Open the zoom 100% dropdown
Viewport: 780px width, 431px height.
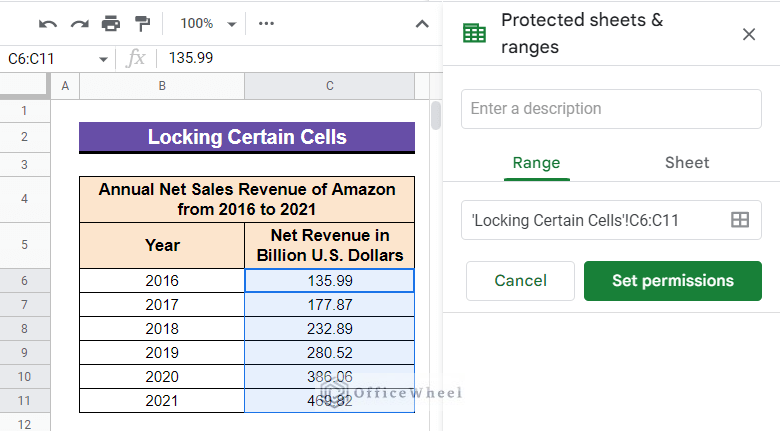tap(208, 23)
